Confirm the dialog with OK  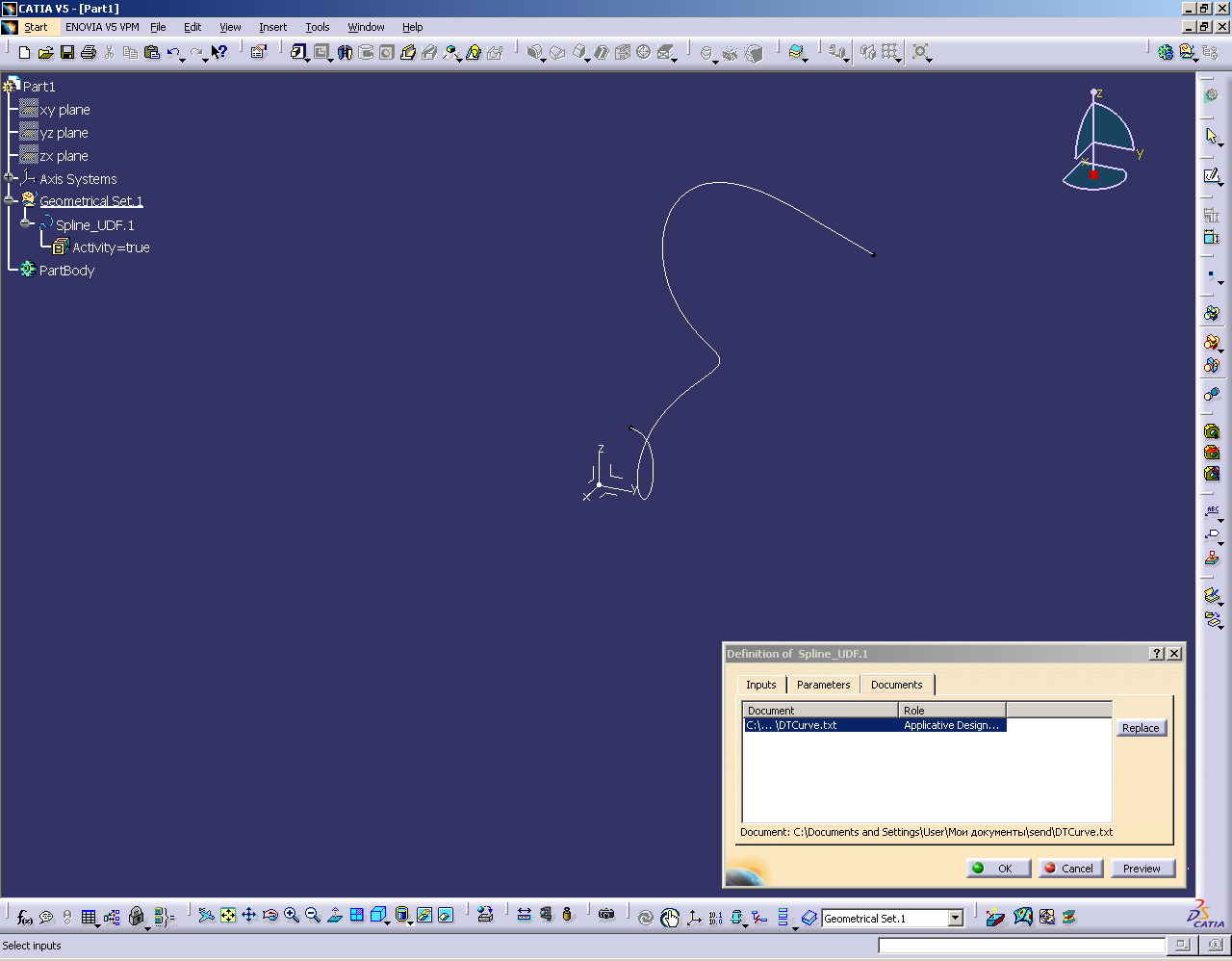[998, 869]
